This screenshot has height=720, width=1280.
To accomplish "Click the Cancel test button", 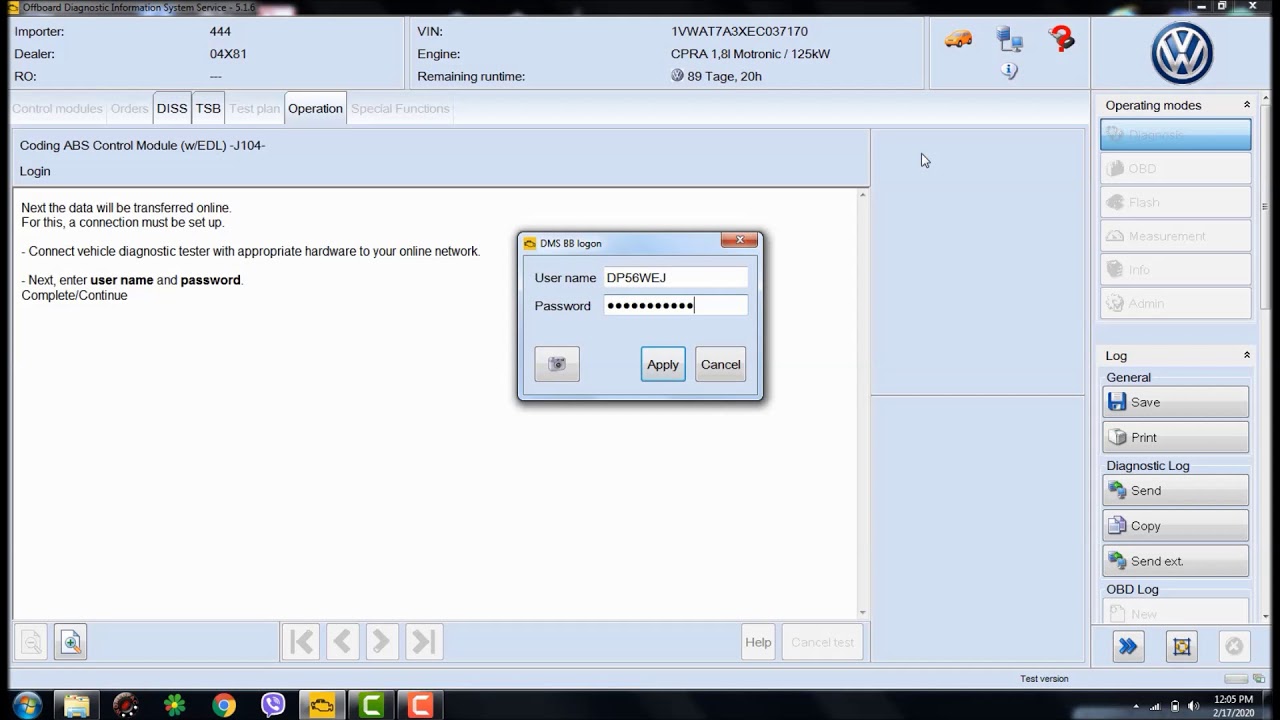I will (823, 642).
